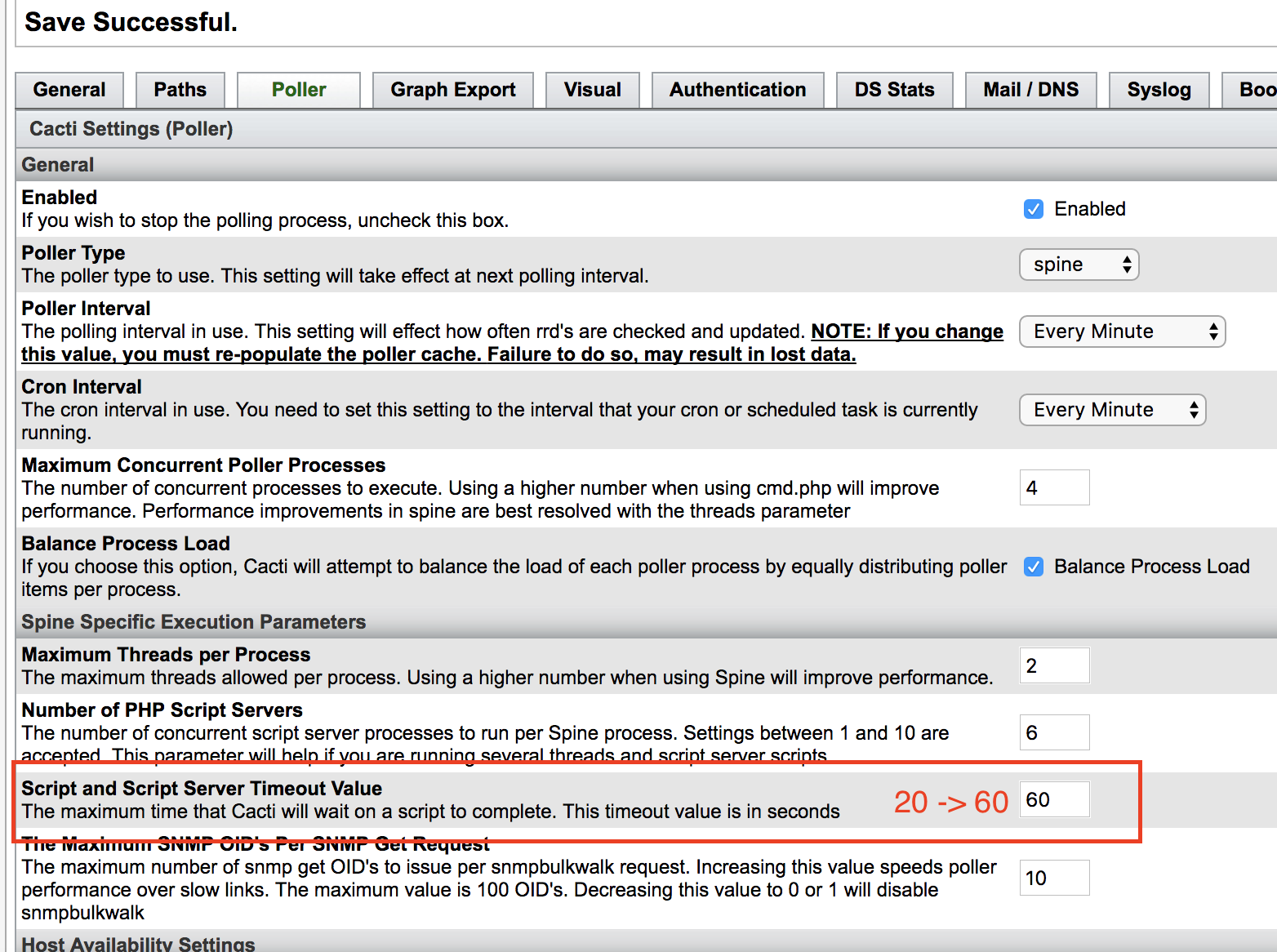Screen dimensions: 1277x952
Task: Click the 'Cacti Settings (Poller)' header
Action: [x=131, y=129]
